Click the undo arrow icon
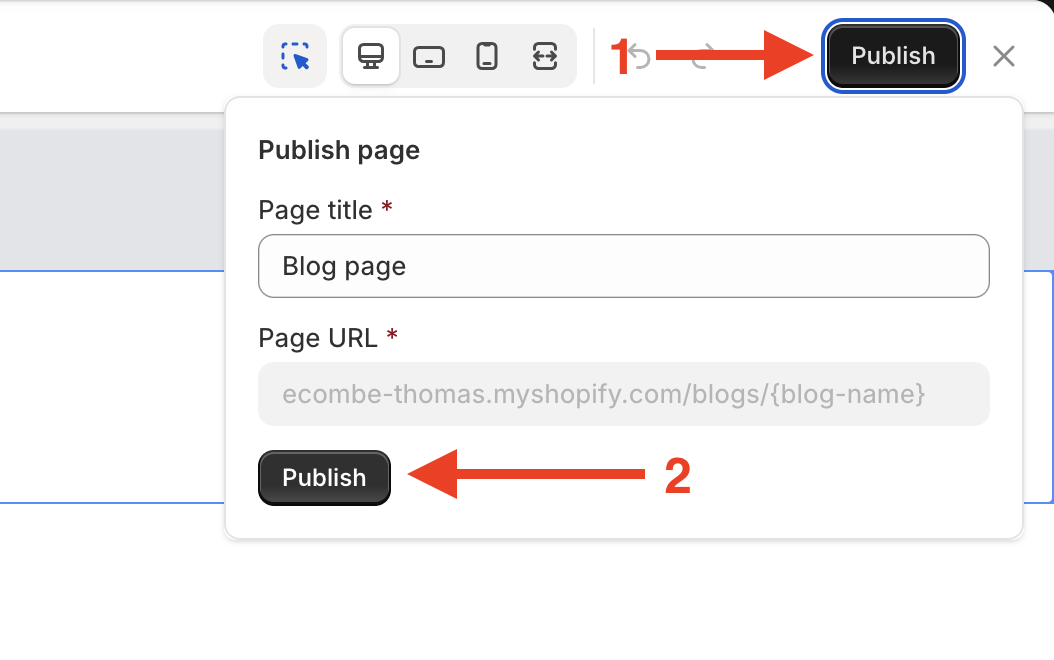 tap(641, 57)
